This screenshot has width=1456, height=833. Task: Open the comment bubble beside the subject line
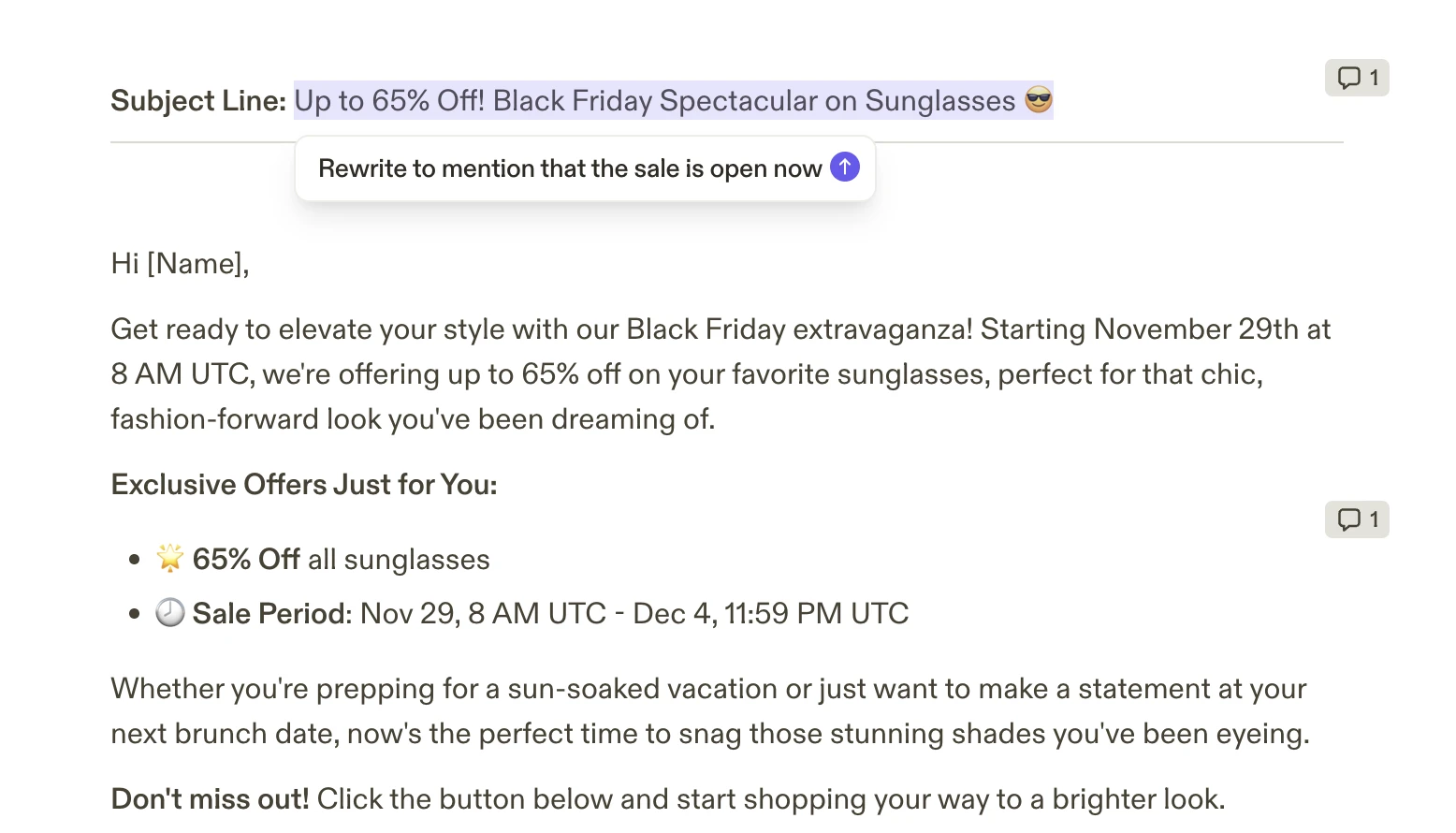click(1356, 78)
